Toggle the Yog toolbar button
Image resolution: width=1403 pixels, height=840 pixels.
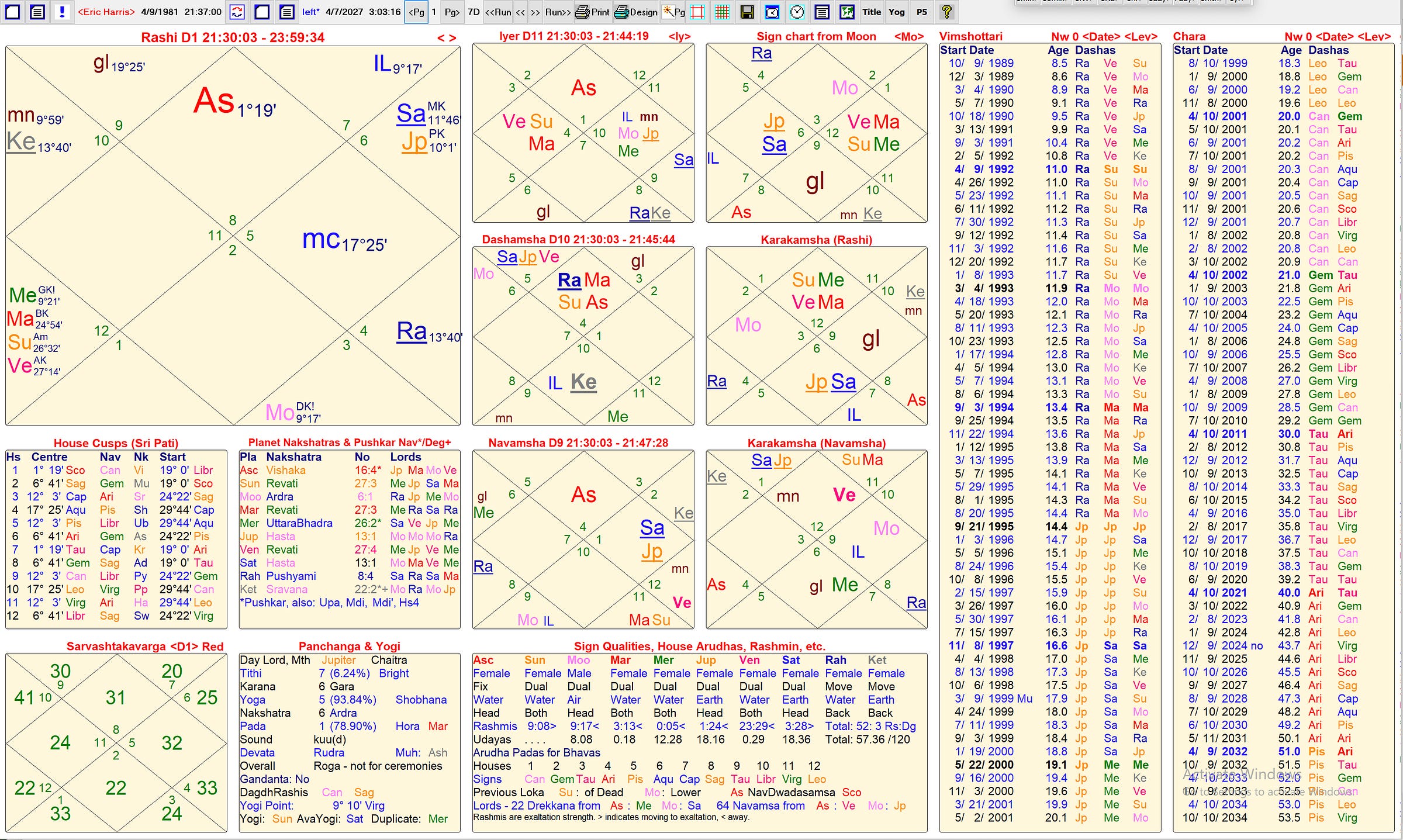(x=896, y=12)
